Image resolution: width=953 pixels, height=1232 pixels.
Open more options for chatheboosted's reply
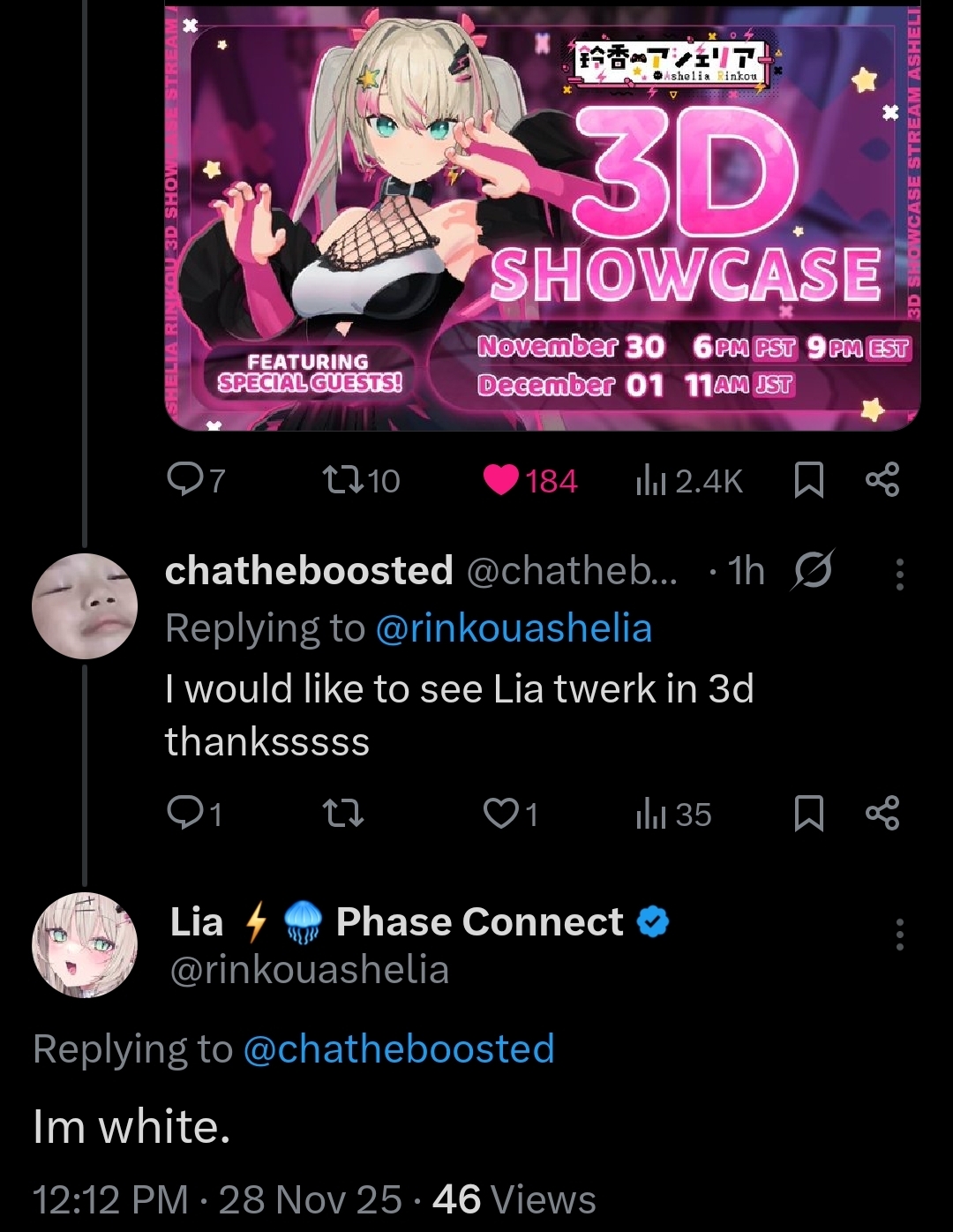tap(899, 575)
